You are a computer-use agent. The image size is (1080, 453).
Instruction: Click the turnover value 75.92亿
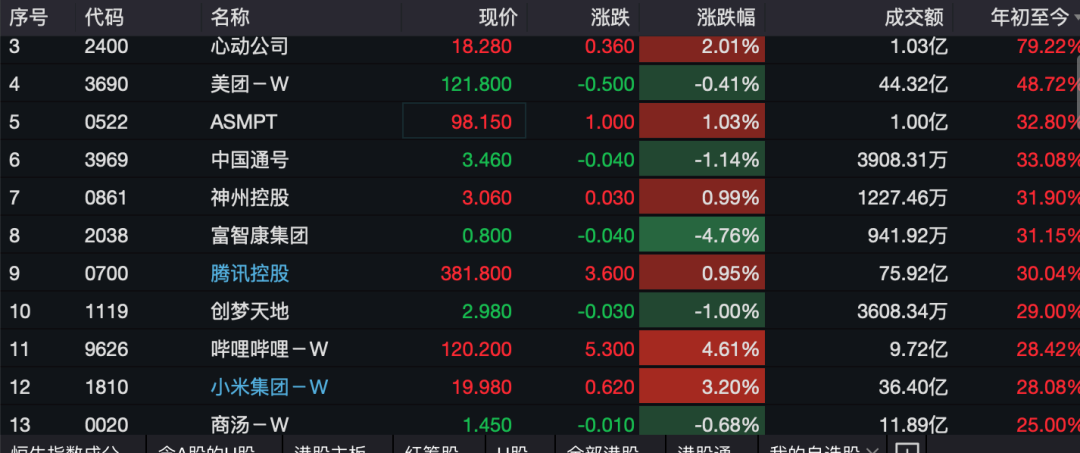click(913, 273)
